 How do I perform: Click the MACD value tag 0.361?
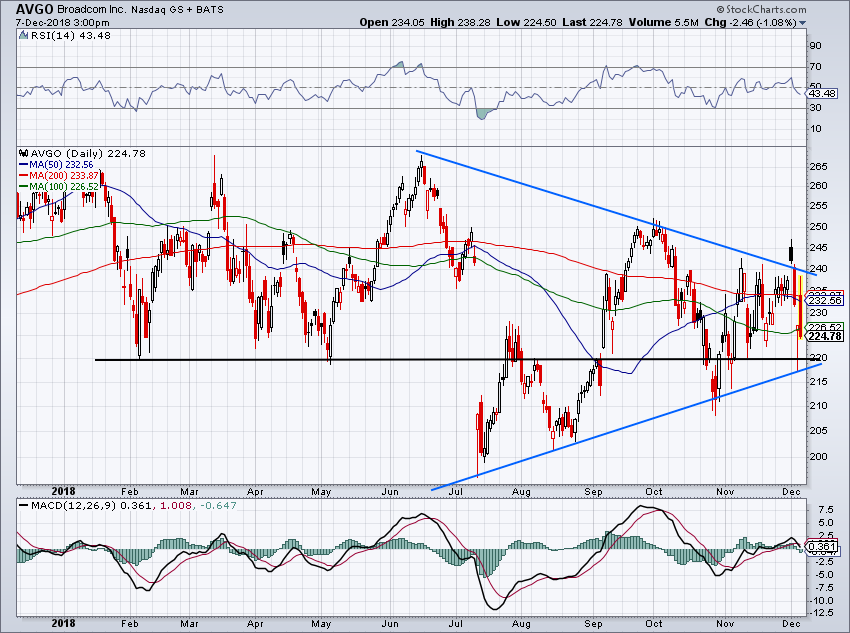pos(822,546)
